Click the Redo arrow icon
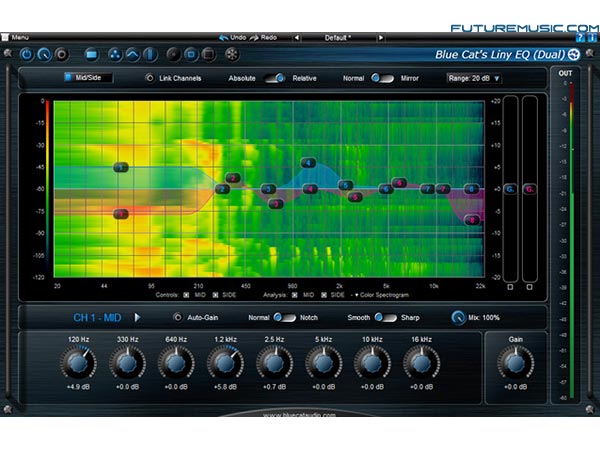The height and width of the screenshot is (450, 600). (254, 38)
